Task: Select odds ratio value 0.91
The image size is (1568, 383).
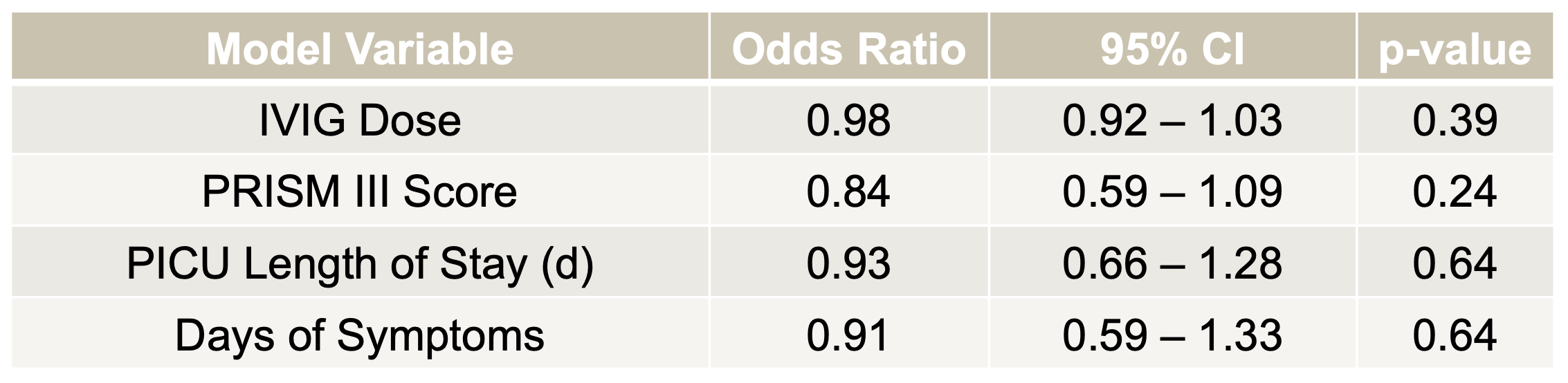Action: click(x=848, y=335)
